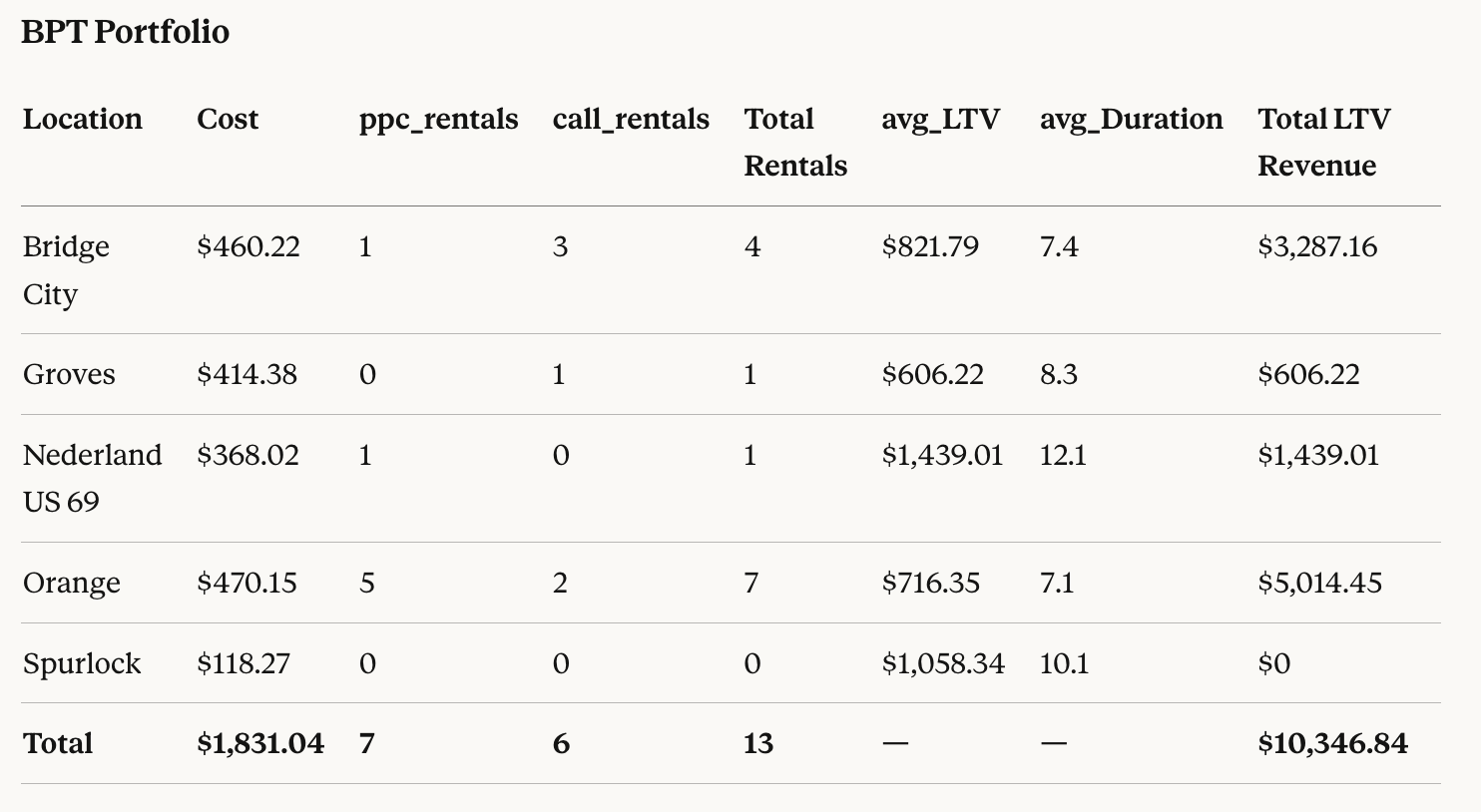Viewport: 1481px width, 812px height.
Task: Click the Total row label
Action: point(58,743)
